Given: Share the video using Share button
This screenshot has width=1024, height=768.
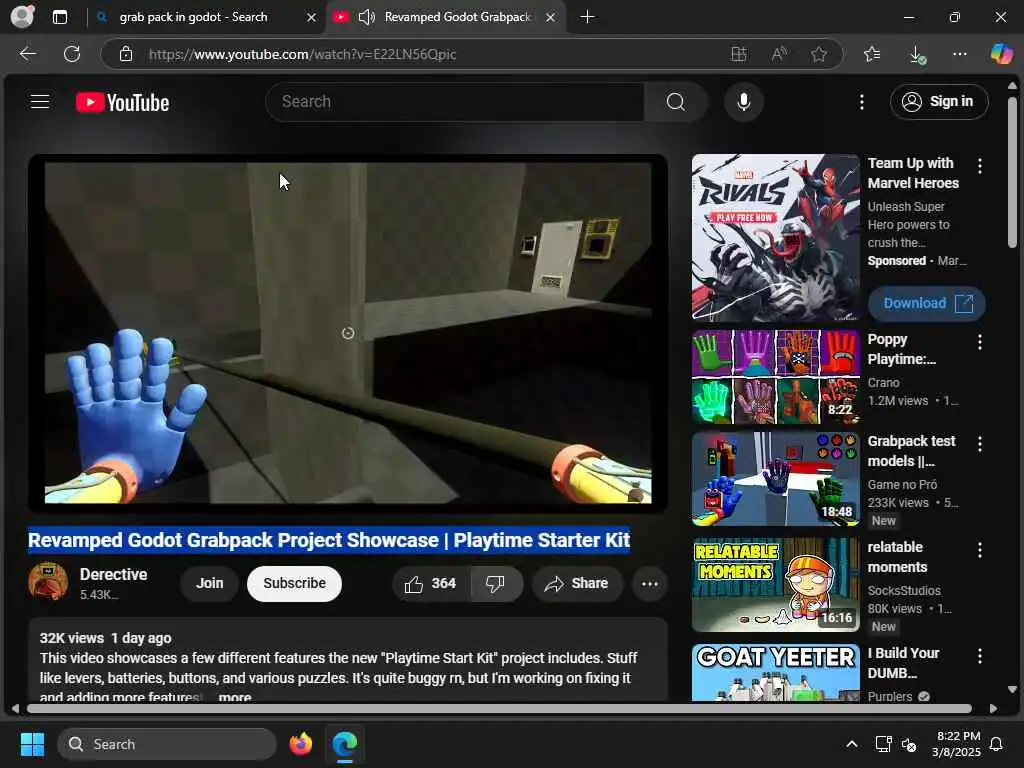Looking at the screenshot, I should (577, 583).
